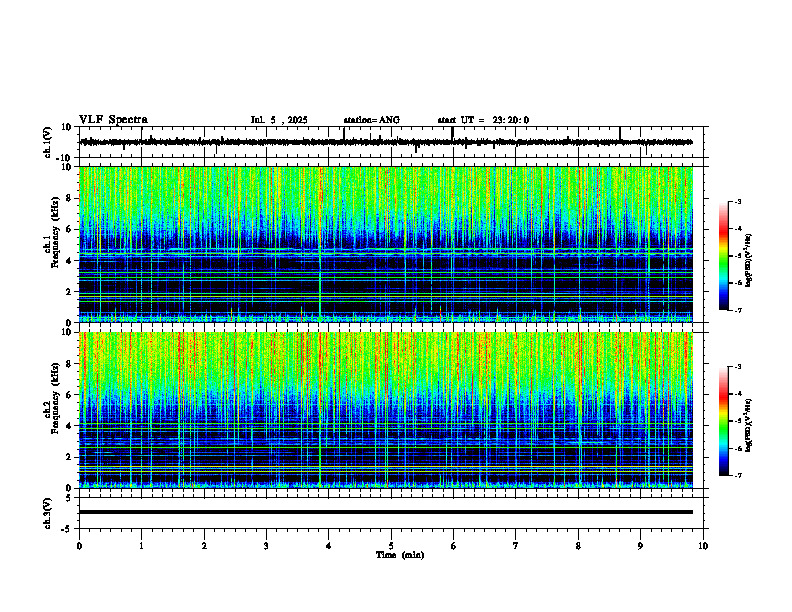Click the ch.2 colorbar log(PSD) label

coord(748,425)
